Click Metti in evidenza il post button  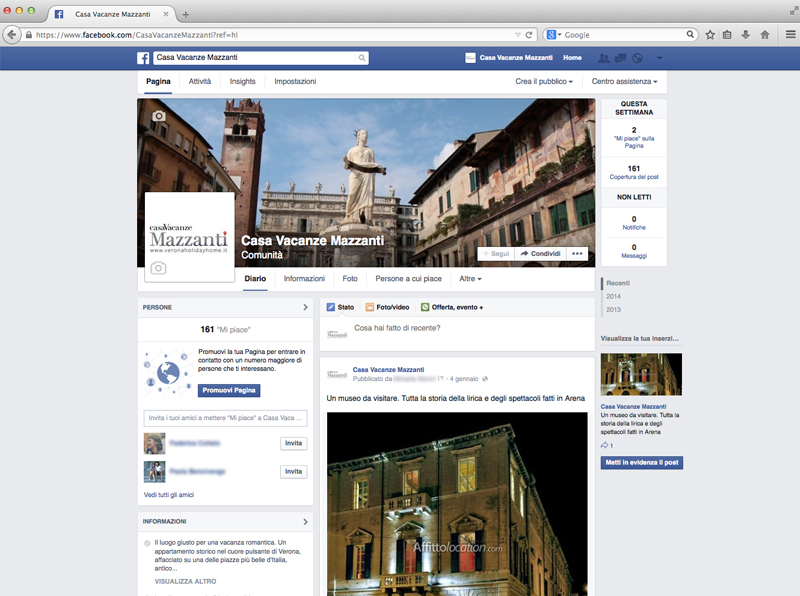tap(642, 463)
